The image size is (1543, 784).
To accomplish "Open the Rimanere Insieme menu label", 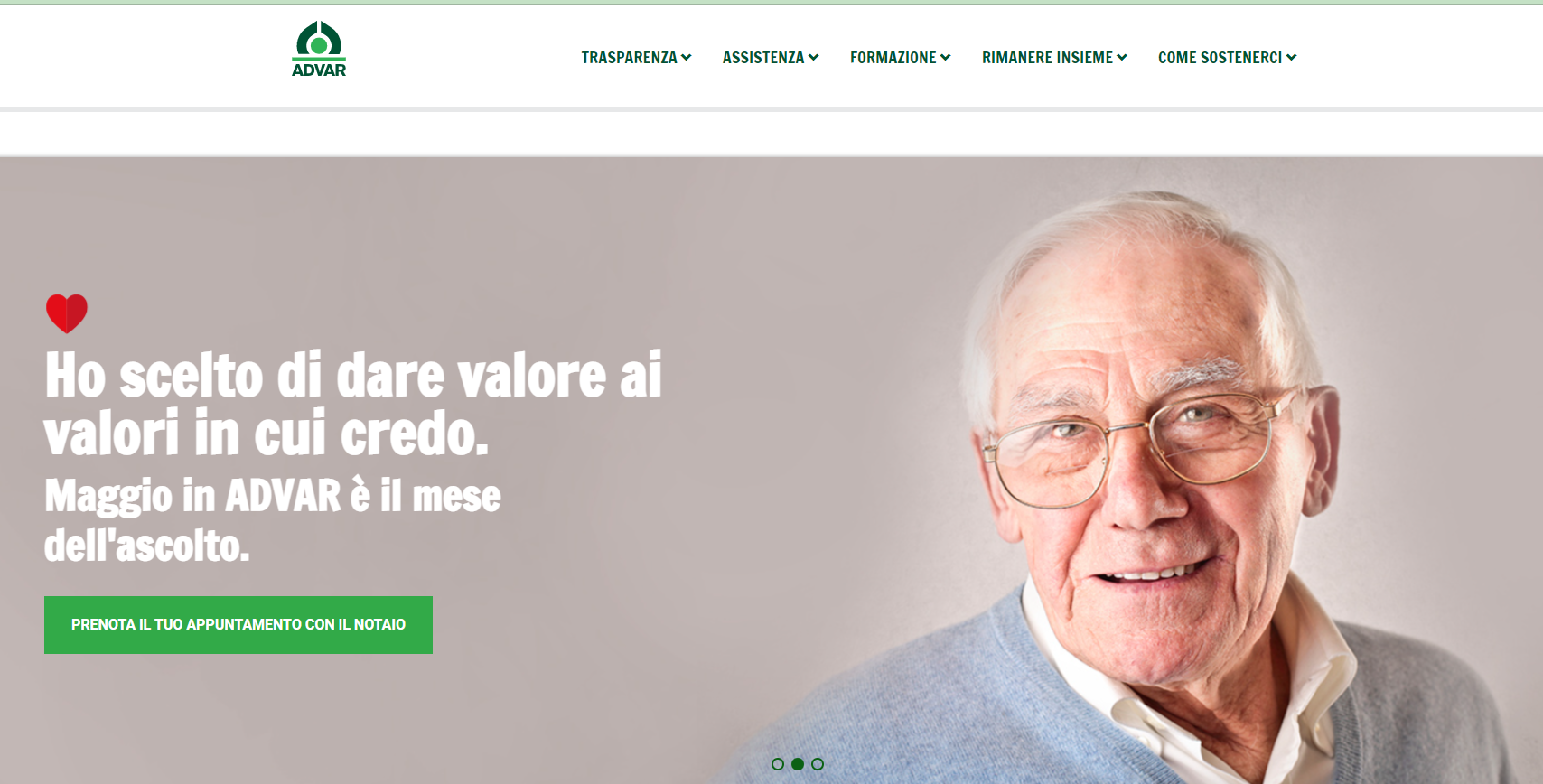I will point(1048,57).
